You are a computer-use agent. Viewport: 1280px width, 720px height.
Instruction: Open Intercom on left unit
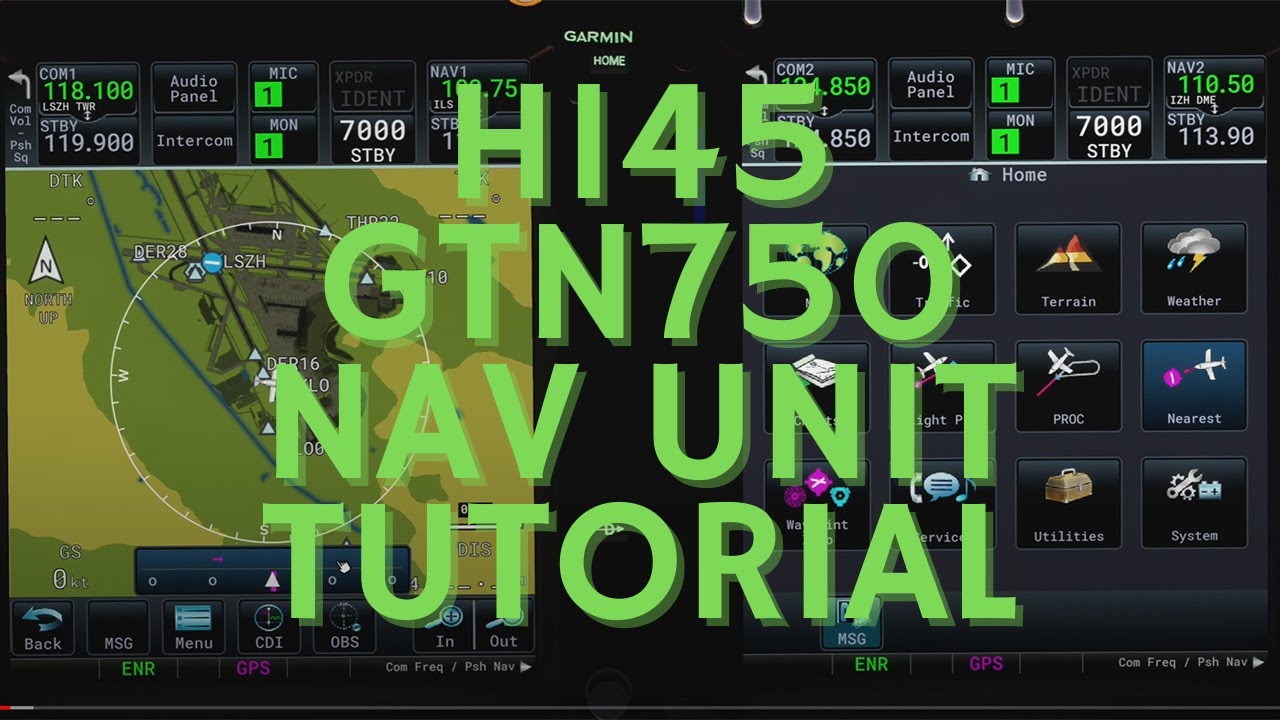point(193,140)
